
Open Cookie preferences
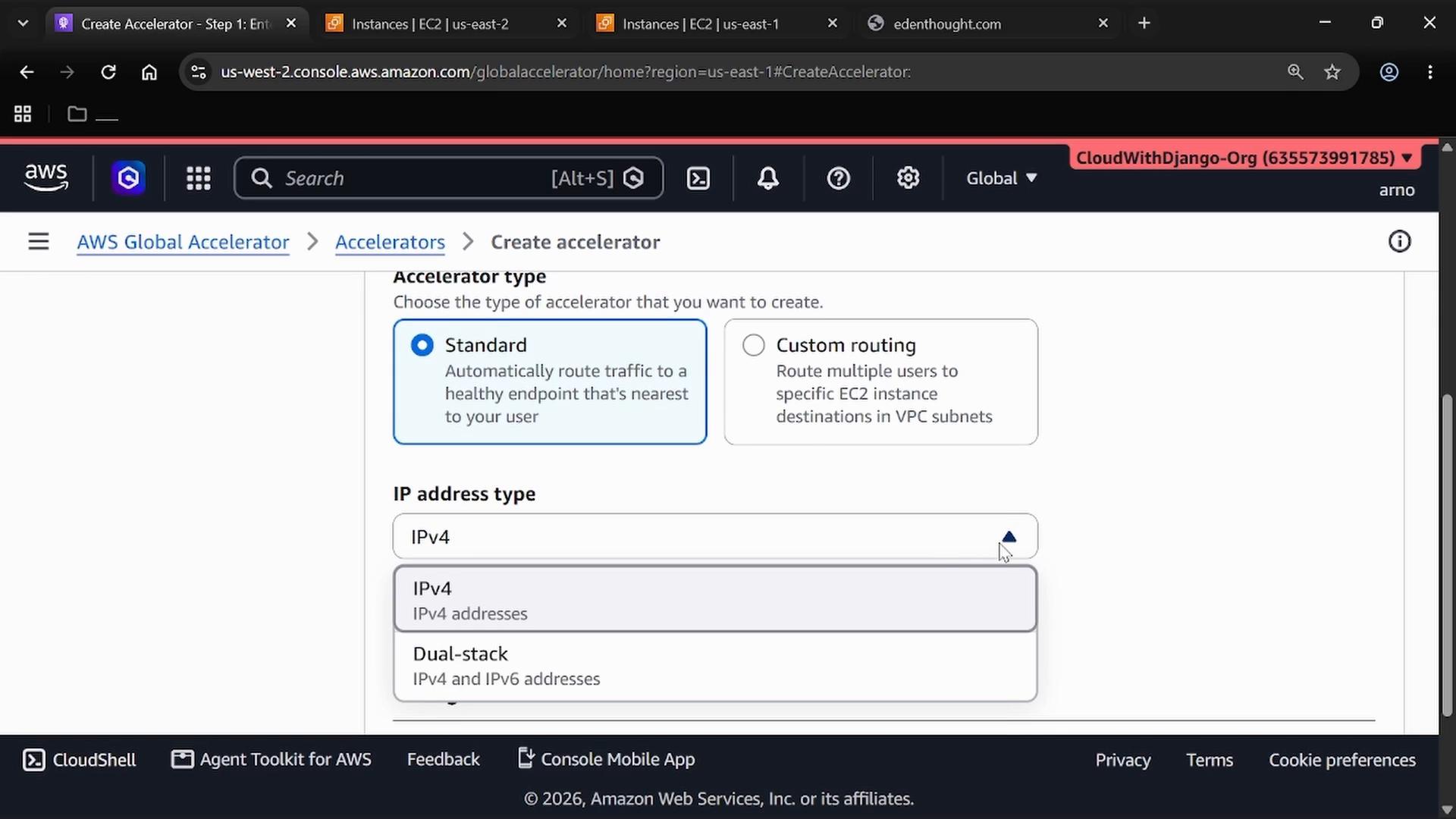[1342, 760]
